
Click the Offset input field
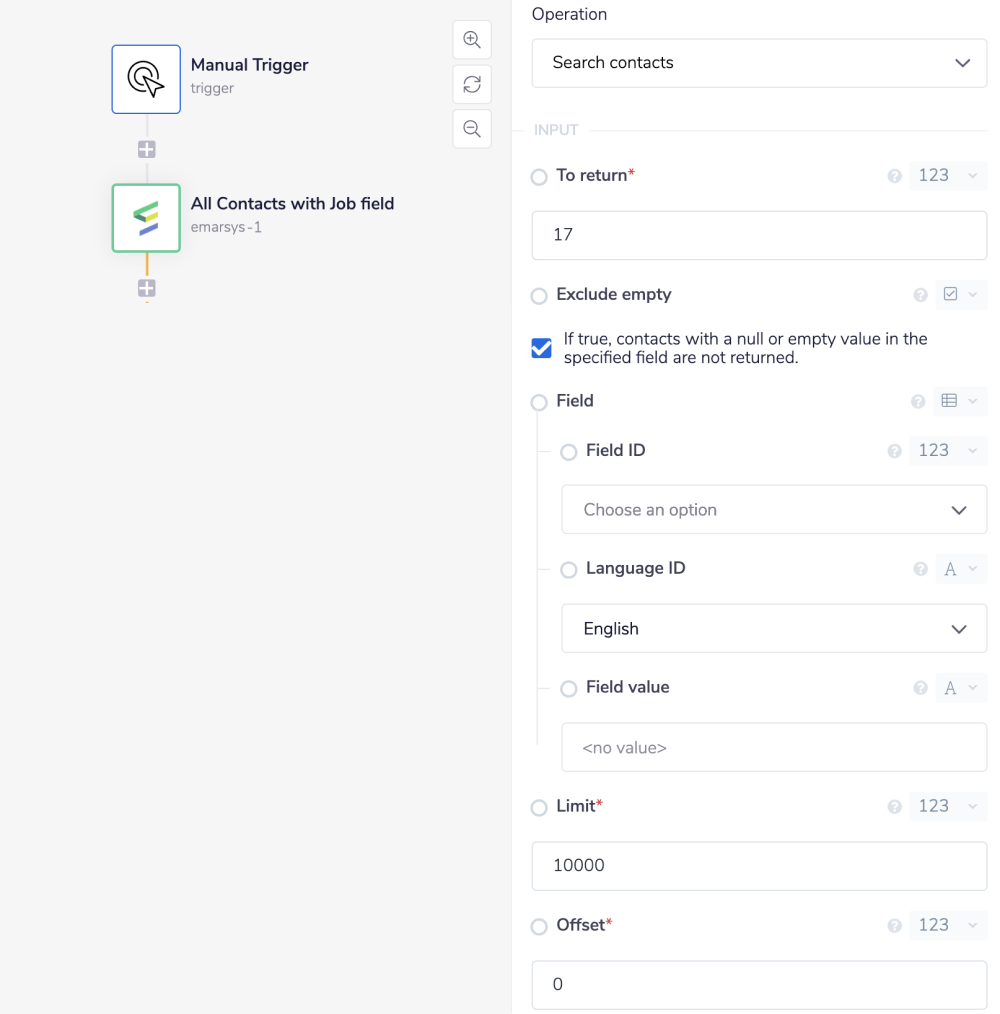pos(759,985)
